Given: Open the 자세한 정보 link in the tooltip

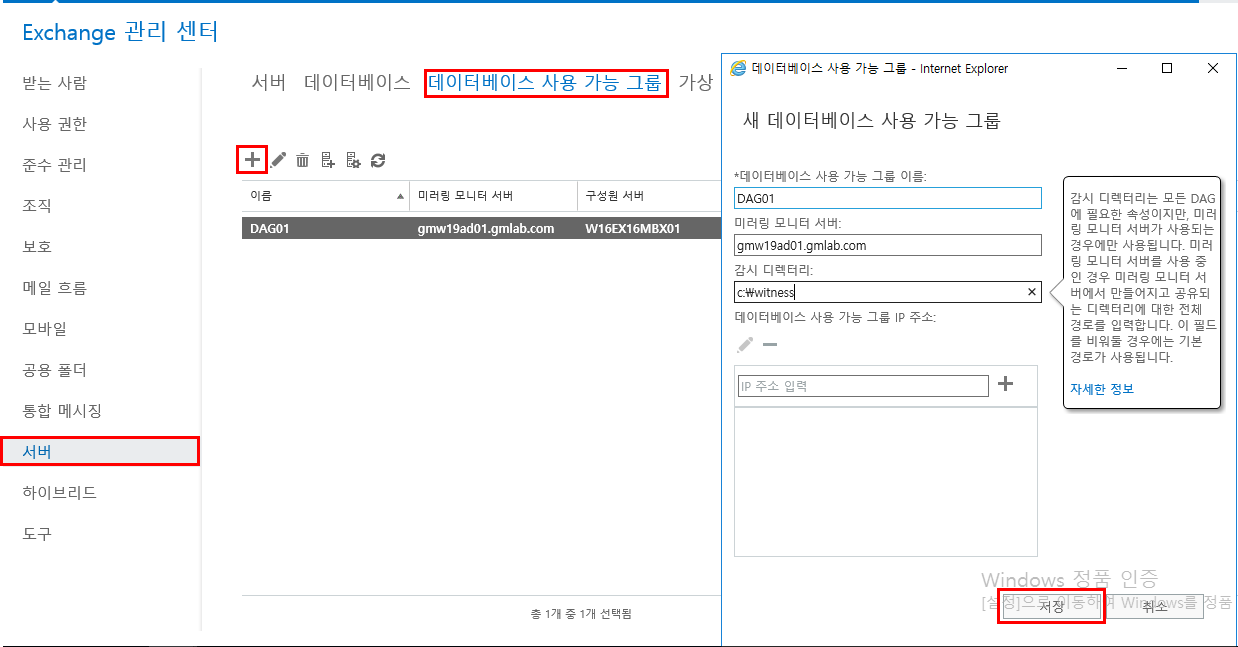Looking at the screenshot, I should 1102,389.
